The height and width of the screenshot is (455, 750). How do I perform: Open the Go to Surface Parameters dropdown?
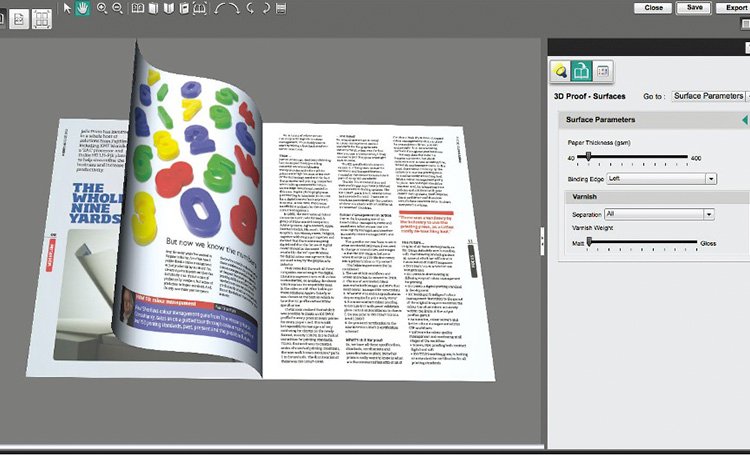[709, 96]
